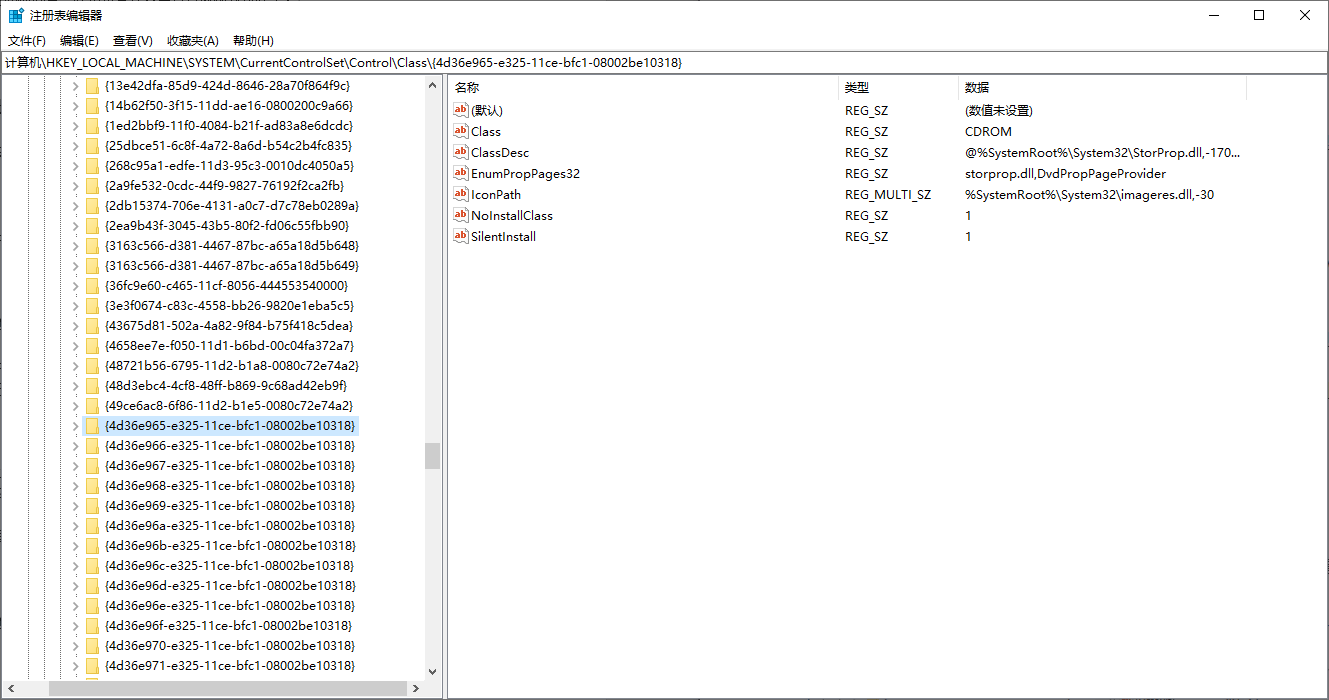
Task: Open the 文件(F) menu
Action: click(x=27, y=41)
